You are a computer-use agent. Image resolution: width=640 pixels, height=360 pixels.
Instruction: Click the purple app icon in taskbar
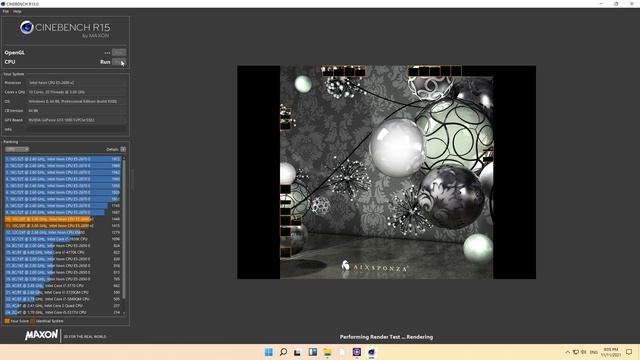point(357,352)
